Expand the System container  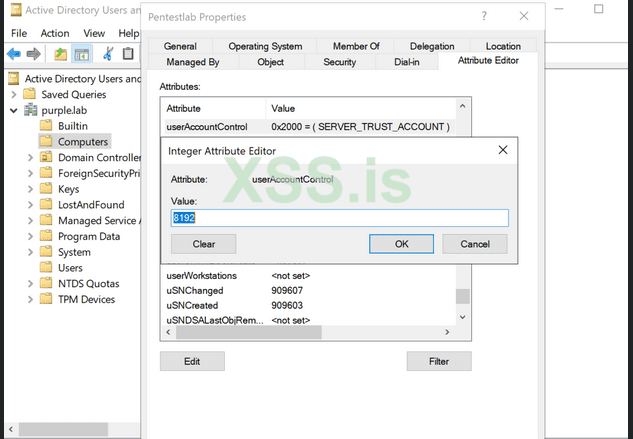pyautogui.click(x=30, y=252)
